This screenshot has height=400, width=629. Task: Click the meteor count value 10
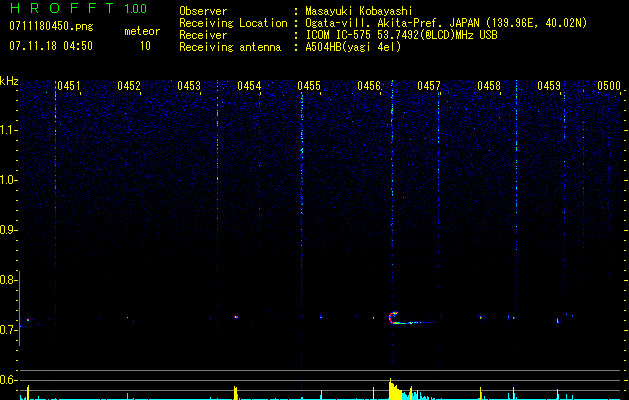click(145, 46)
